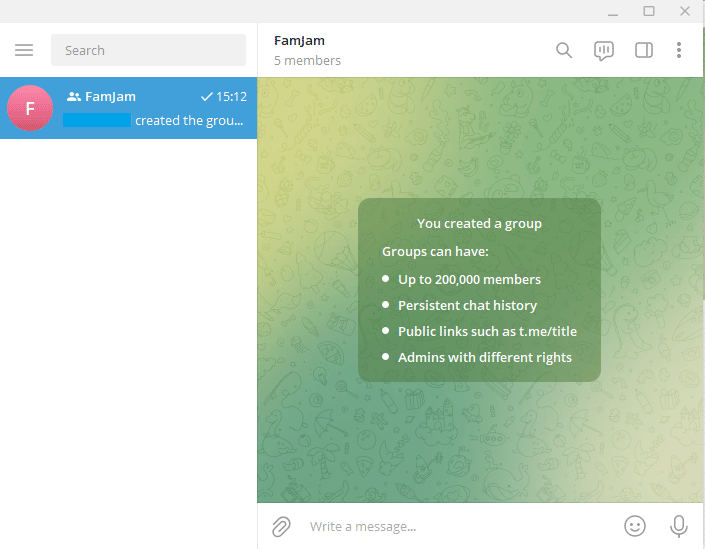Open the emoji picker smiley icon
The height and width of the screenshot is (549, 705).
click(635, 526)
